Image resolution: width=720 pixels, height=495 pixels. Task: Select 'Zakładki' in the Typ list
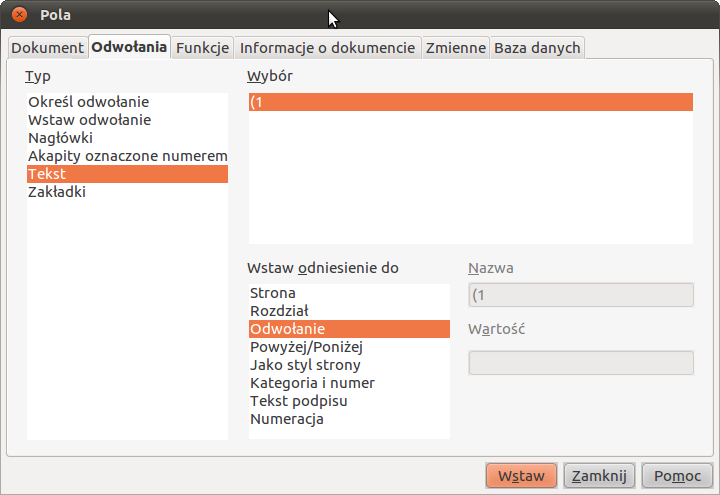[x=57, y=192]
